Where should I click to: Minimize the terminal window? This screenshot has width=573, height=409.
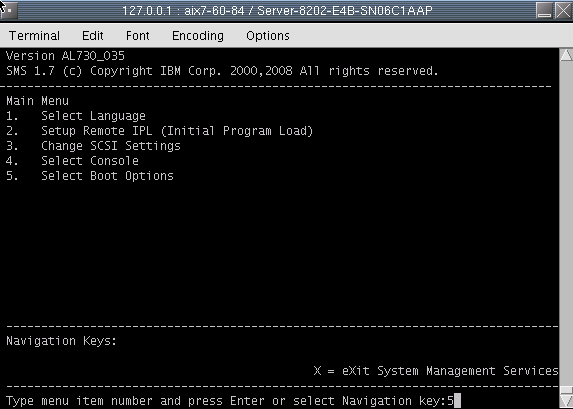(544, 10)
